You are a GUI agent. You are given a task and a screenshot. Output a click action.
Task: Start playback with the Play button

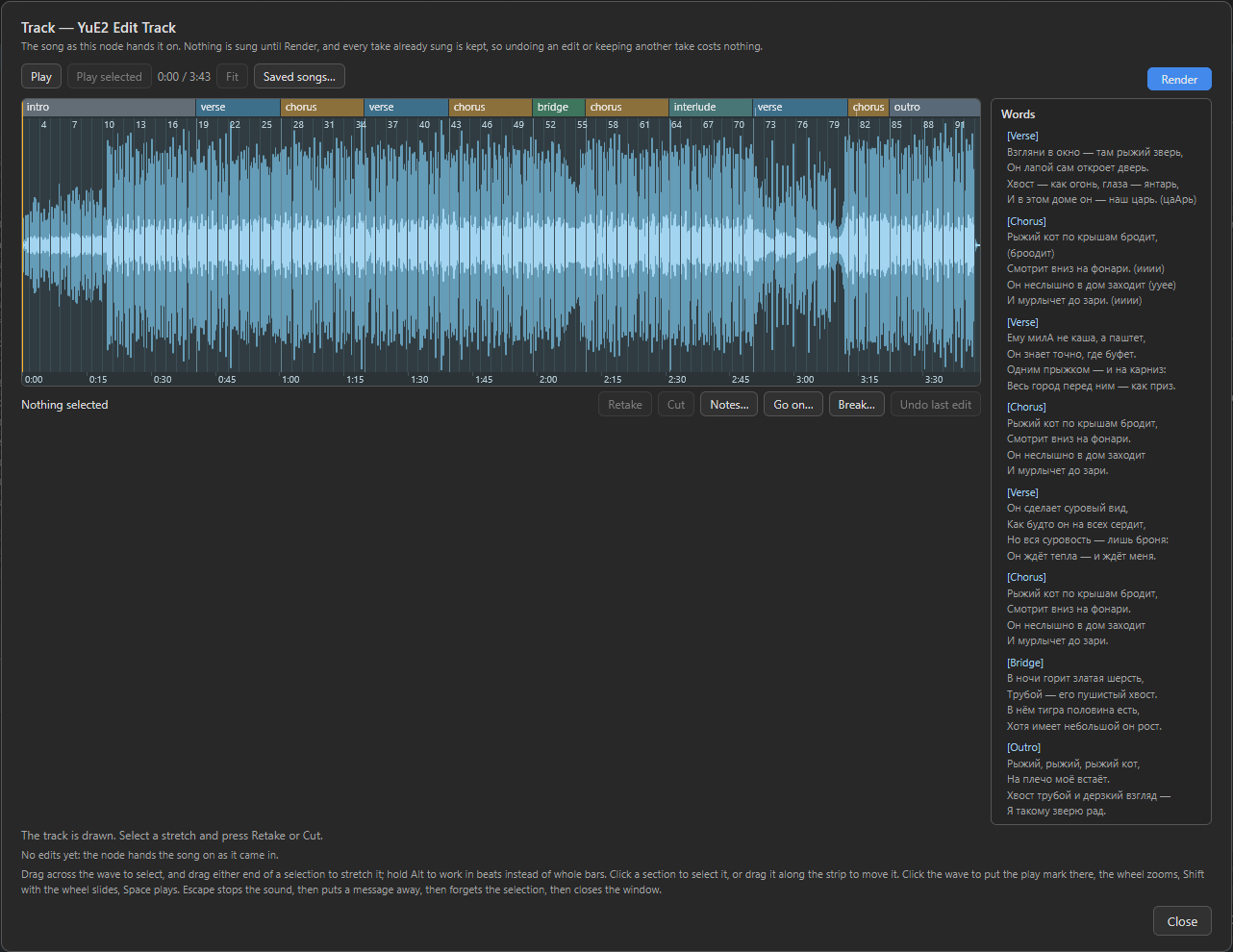[x=41, y=77]
